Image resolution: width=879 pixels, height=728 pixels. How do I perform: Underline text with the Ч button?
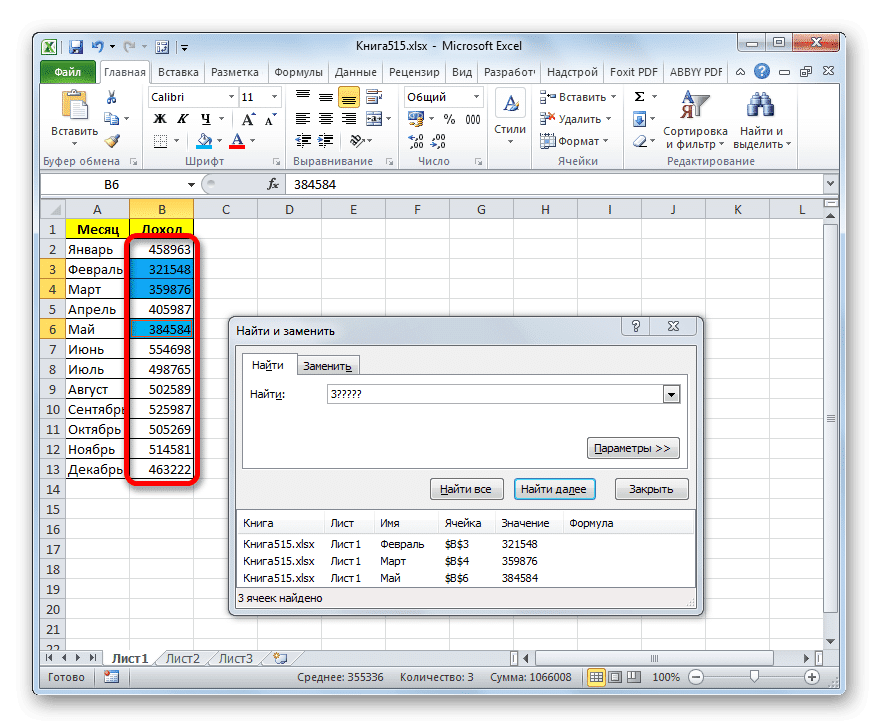click(x=206, y=119)
